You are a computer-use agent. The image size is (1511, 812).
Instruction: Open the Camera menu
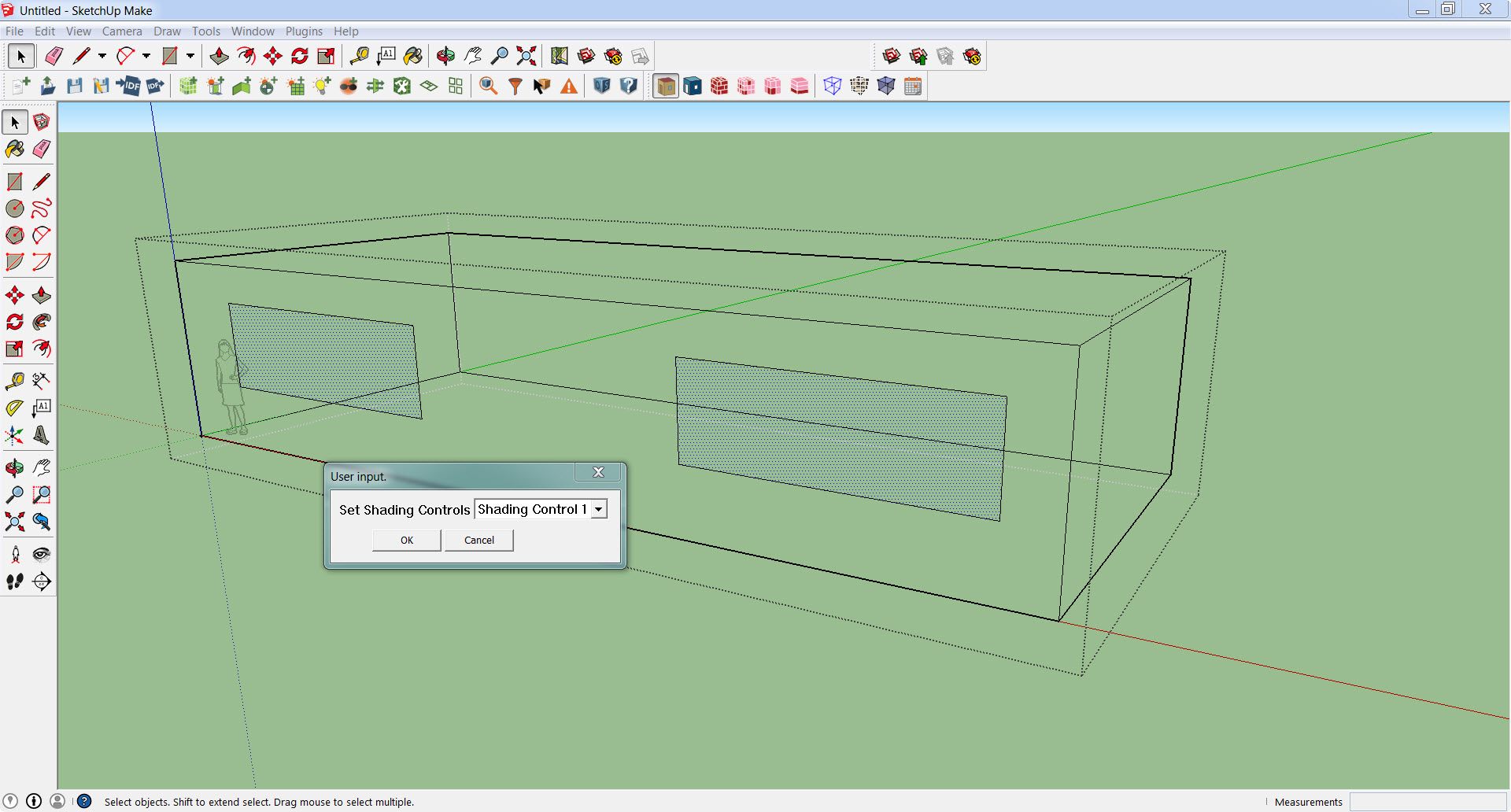pyautogui.click(x=122, y=31)
